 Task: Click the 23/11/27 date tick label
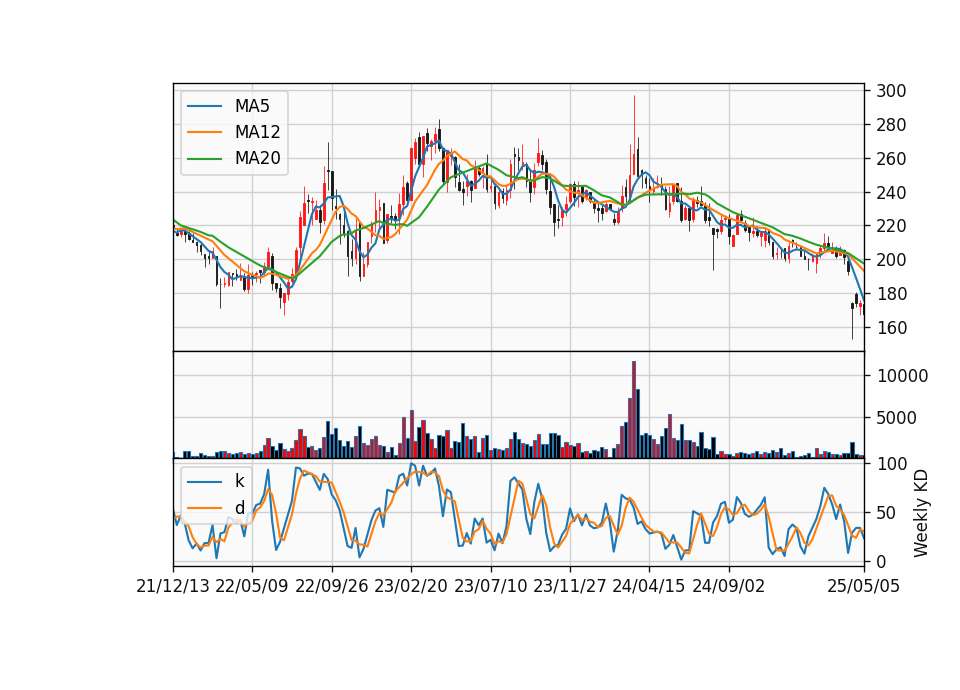(569, 586)
